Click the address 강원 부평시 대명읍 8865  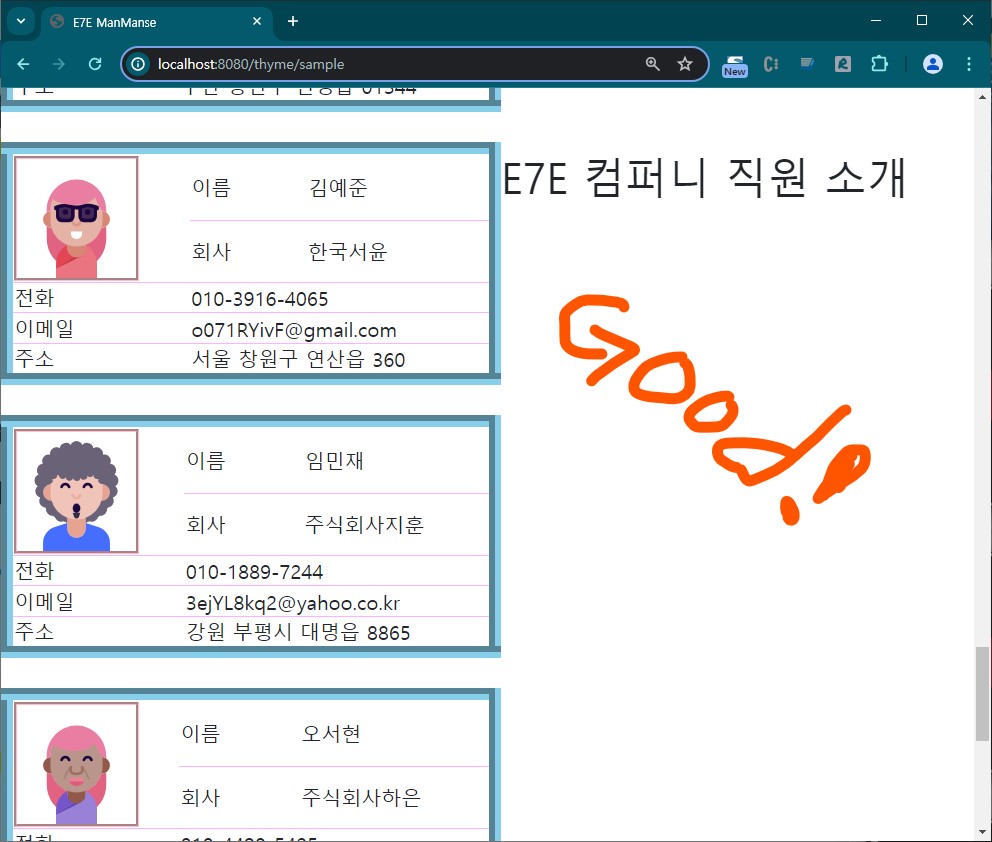pos(298,633)
